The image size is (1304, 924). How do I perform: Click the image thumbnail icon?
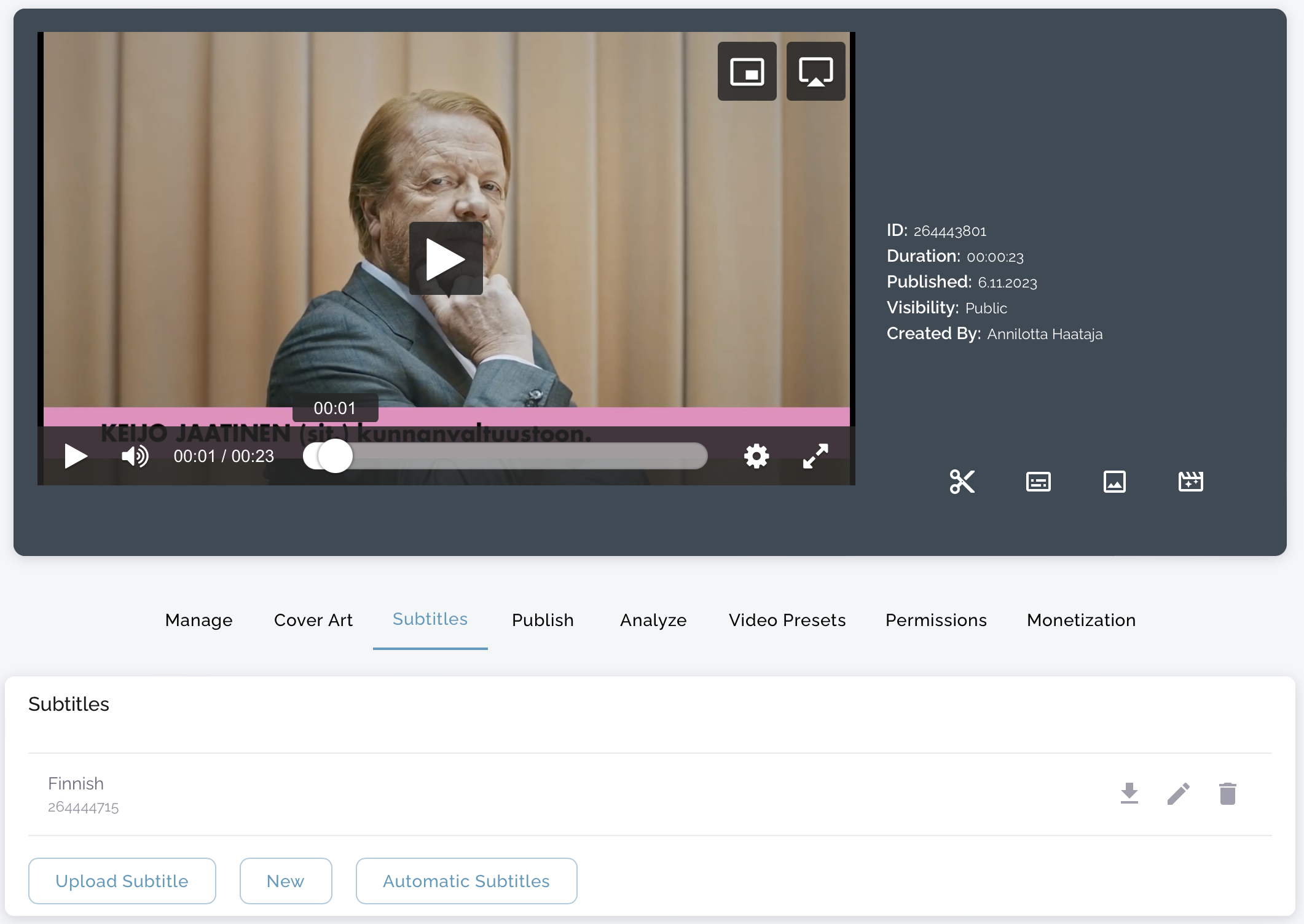point(1114,482)
